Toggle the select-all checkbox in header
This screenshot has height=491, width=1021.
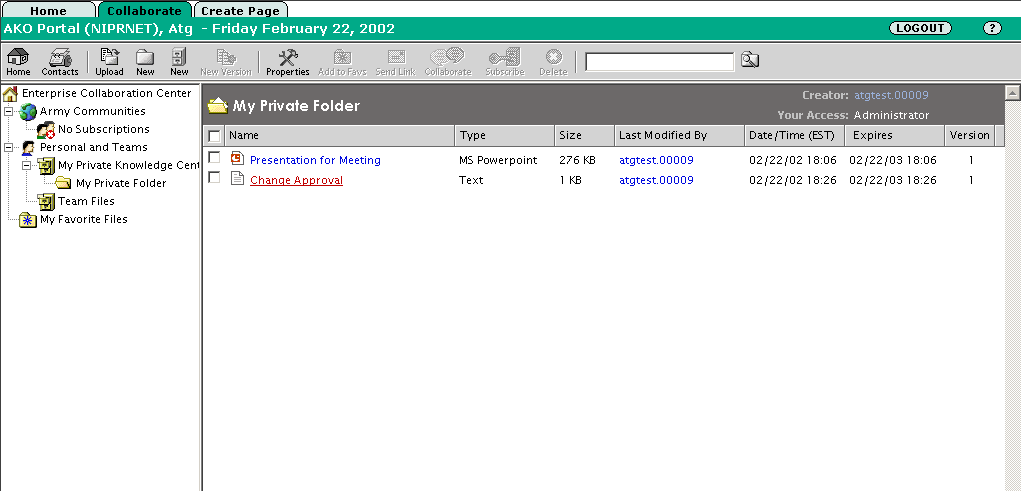[214, 135]
